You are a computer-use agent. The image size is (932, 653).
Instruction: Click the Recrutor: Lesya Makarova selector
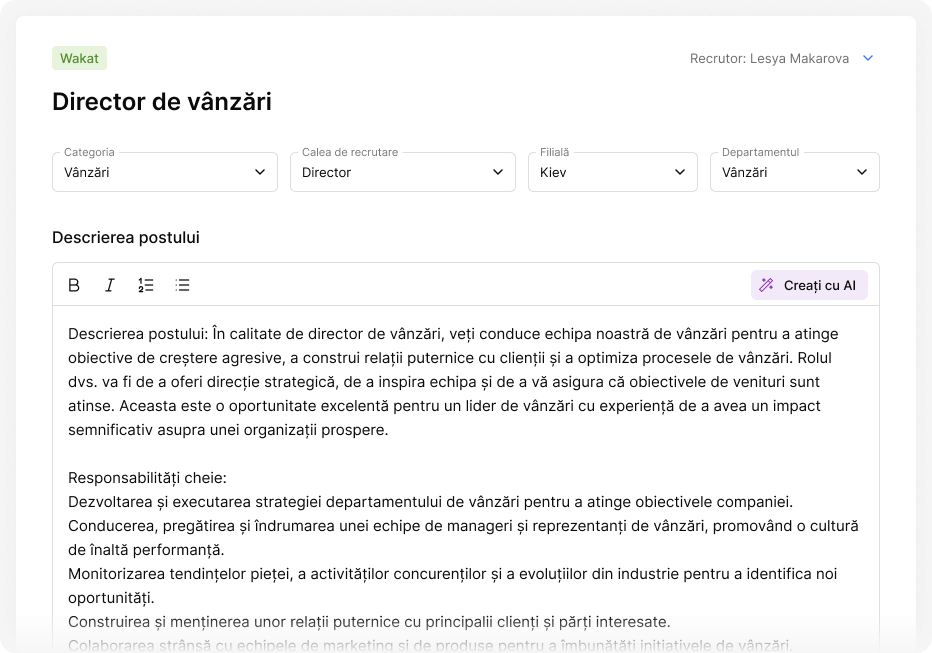[x=769, y=58]
